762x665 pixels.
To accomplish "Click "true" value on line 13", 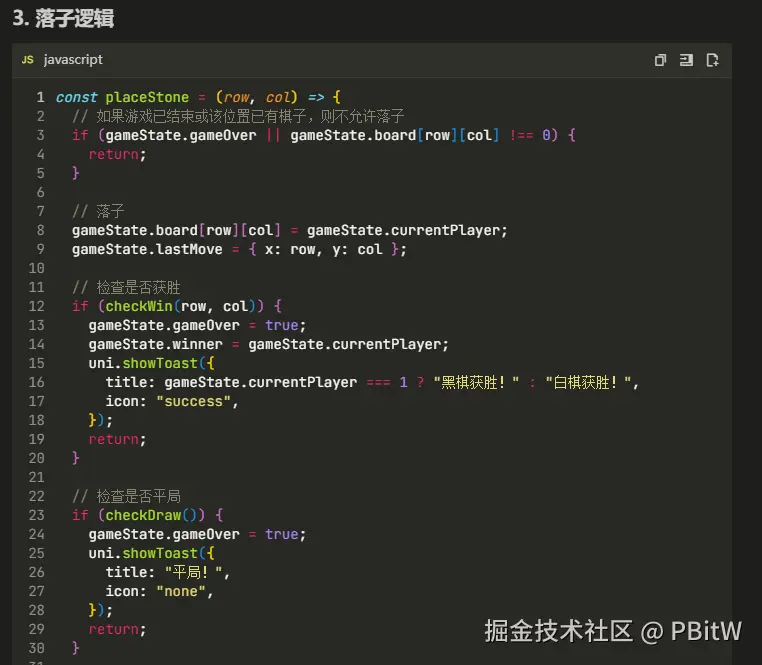I will [x=281, y=325].
